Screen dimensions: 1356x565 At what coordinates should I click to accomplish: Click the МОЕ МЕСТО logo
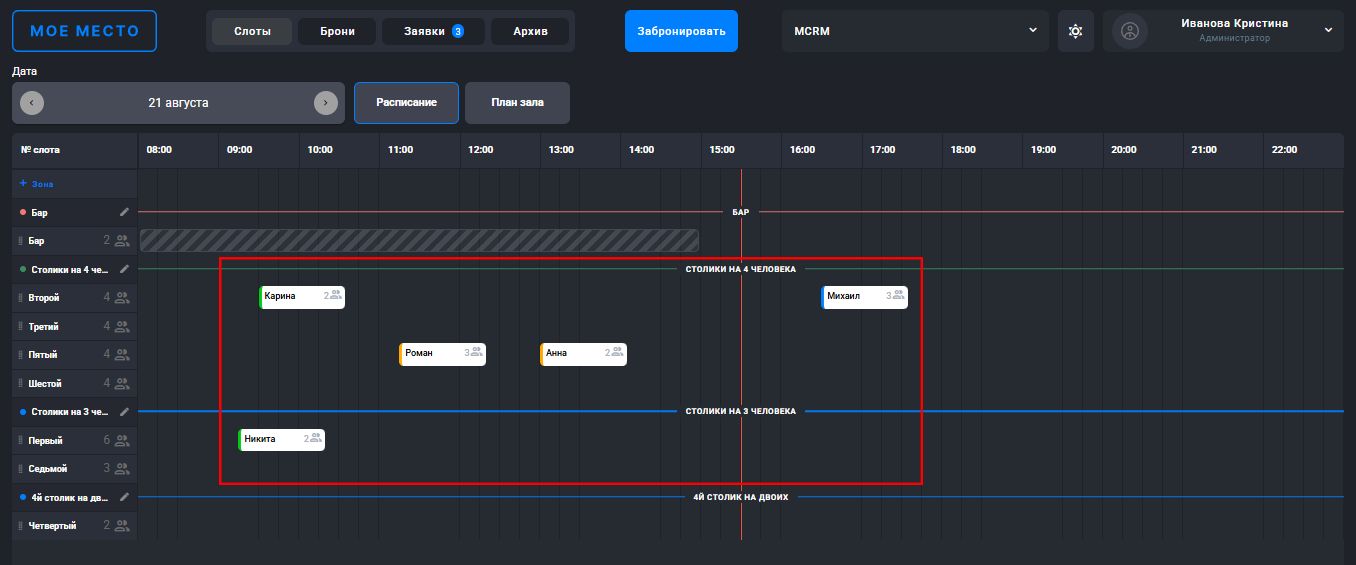coord(85,31)
